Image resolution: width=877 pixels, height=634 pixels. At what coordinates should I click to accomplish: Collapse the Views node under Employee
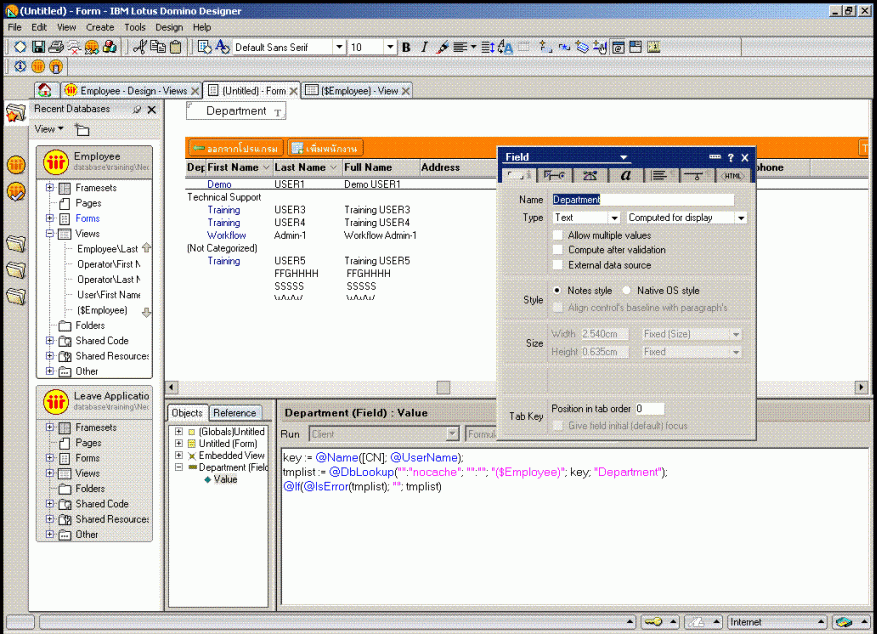click(x=50, y=234)
